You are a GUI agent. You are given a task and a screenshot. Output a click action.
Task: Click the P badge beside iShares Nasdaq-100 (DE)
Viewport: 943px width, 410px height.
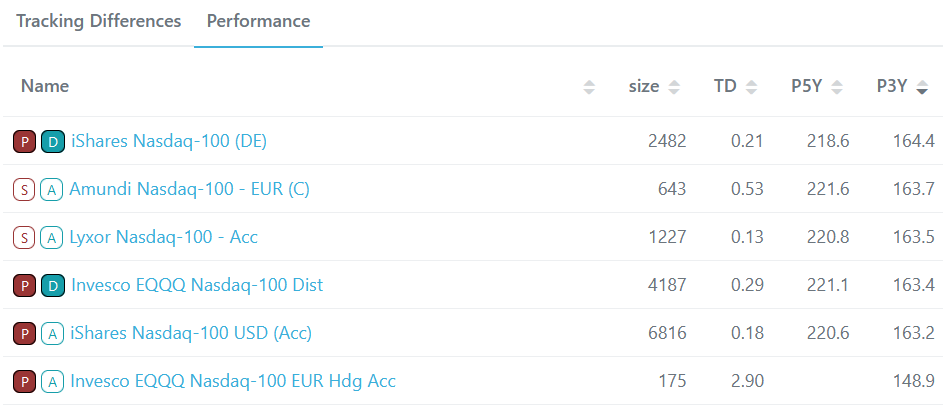point(24,141)
